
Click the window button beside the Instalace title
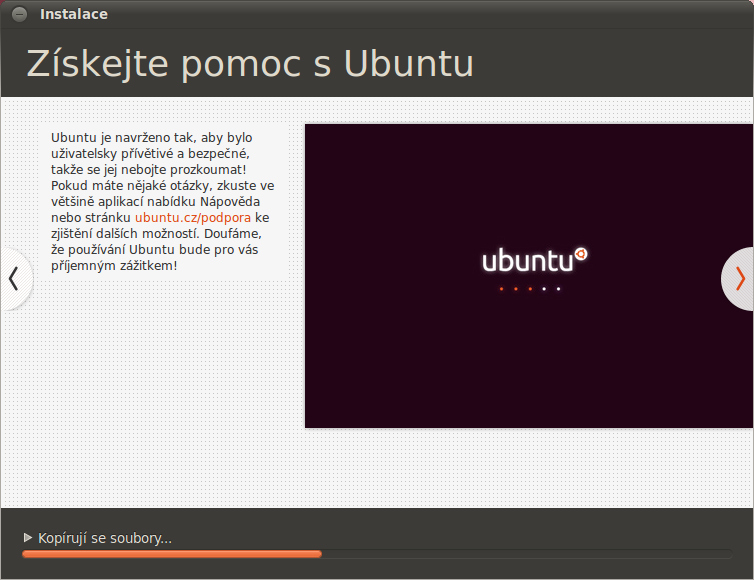(19, 14)
